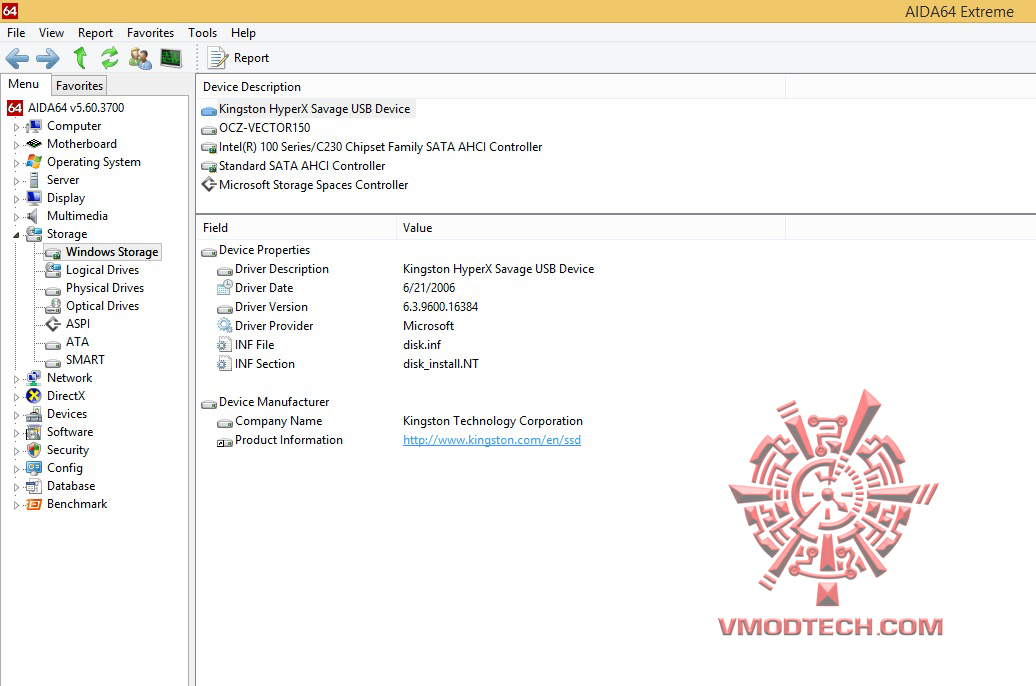The image size is (1036, 686).
Task: Select Motherboard icon in tree
Action: pyautogui.click(x=34, y=144)
